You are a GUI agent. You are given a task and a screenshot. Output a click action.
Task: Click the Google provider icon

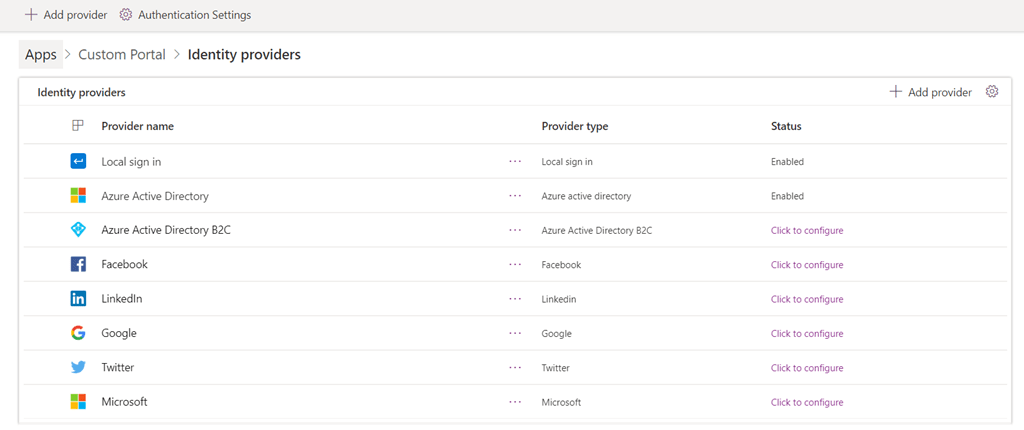click(78, 333)
